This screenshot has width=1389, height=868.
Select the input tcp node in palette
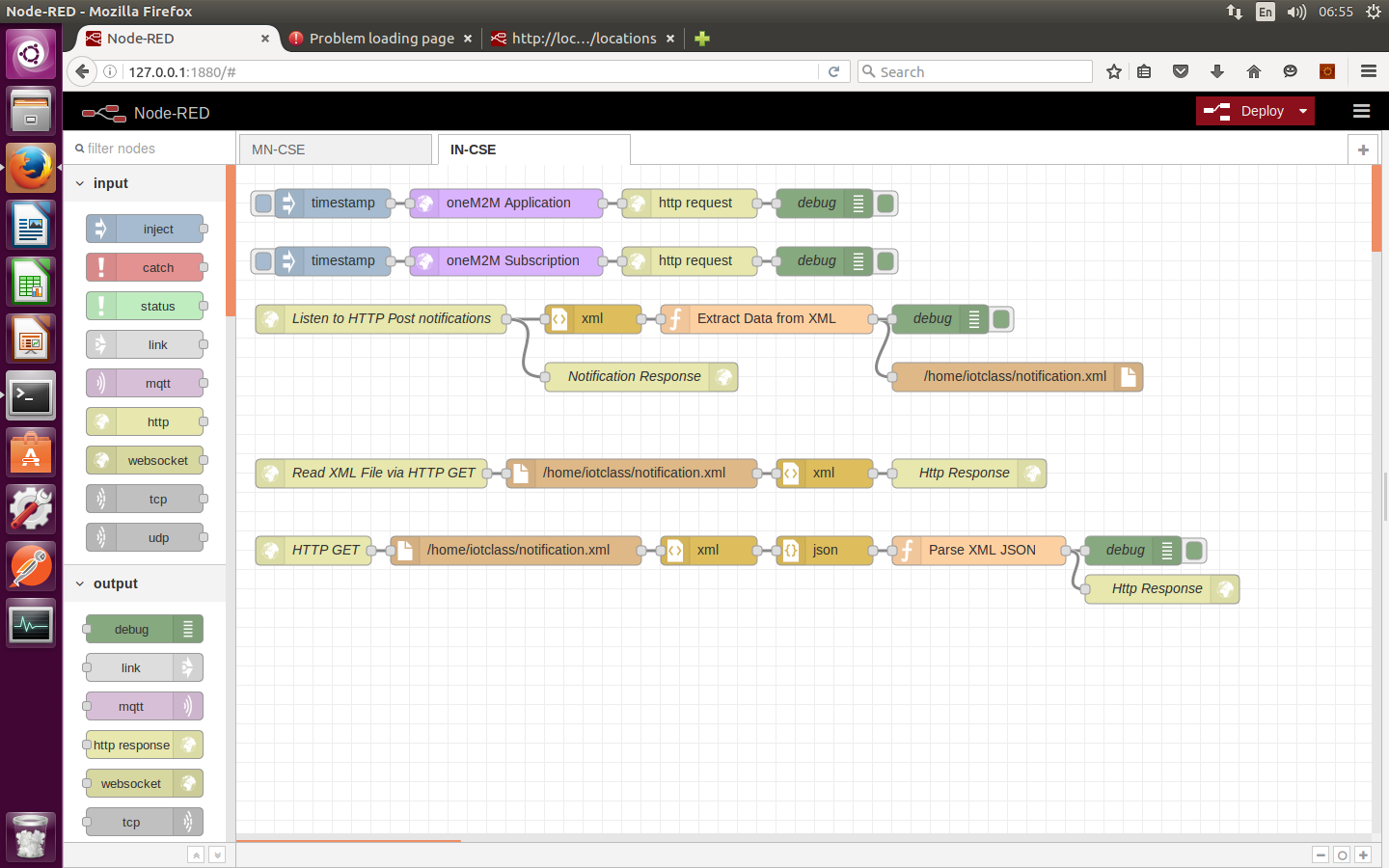tap(145, 499)
